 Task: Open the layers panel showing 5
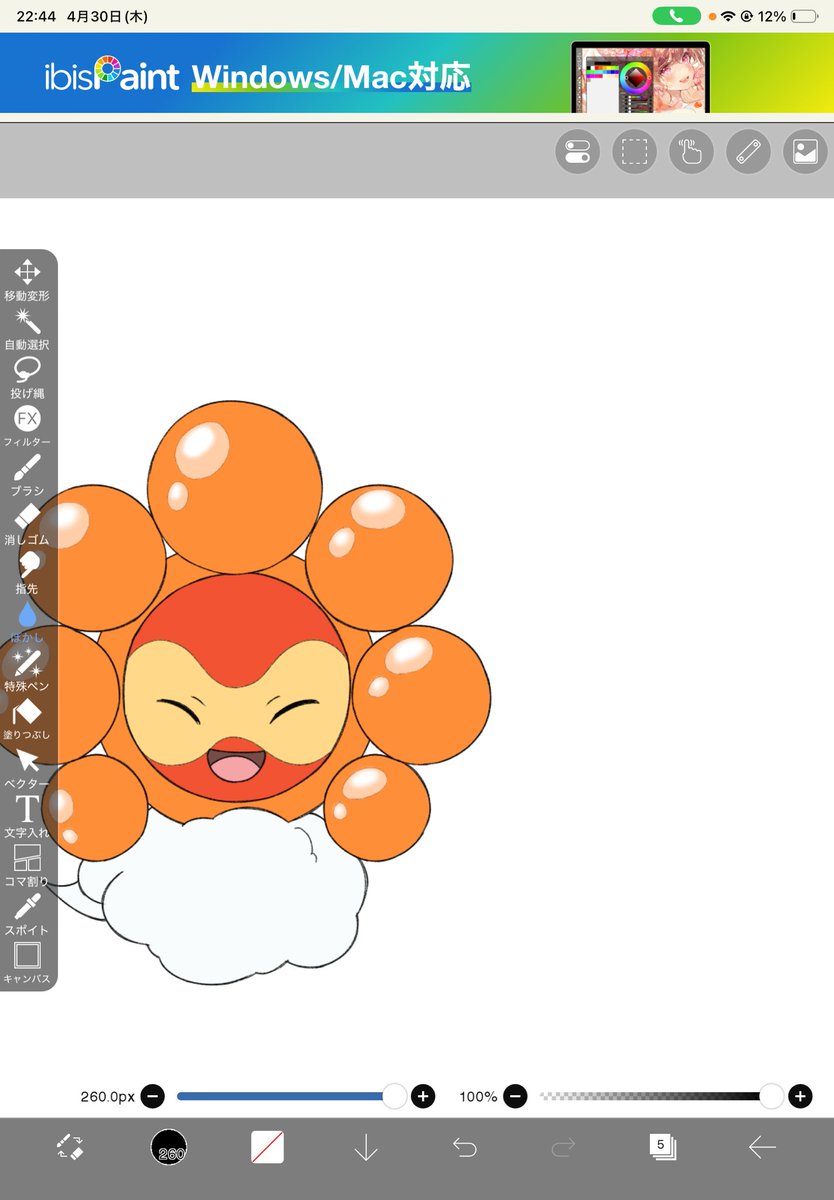tap(662, 1147)
